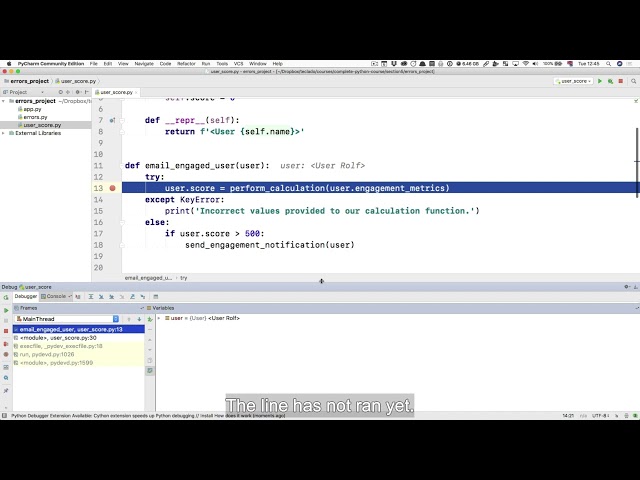Viewport: 640px width, 480px height.
Task: Click the user_score.py breadcrumb in navigation bar
Action: tap(76, 81)
